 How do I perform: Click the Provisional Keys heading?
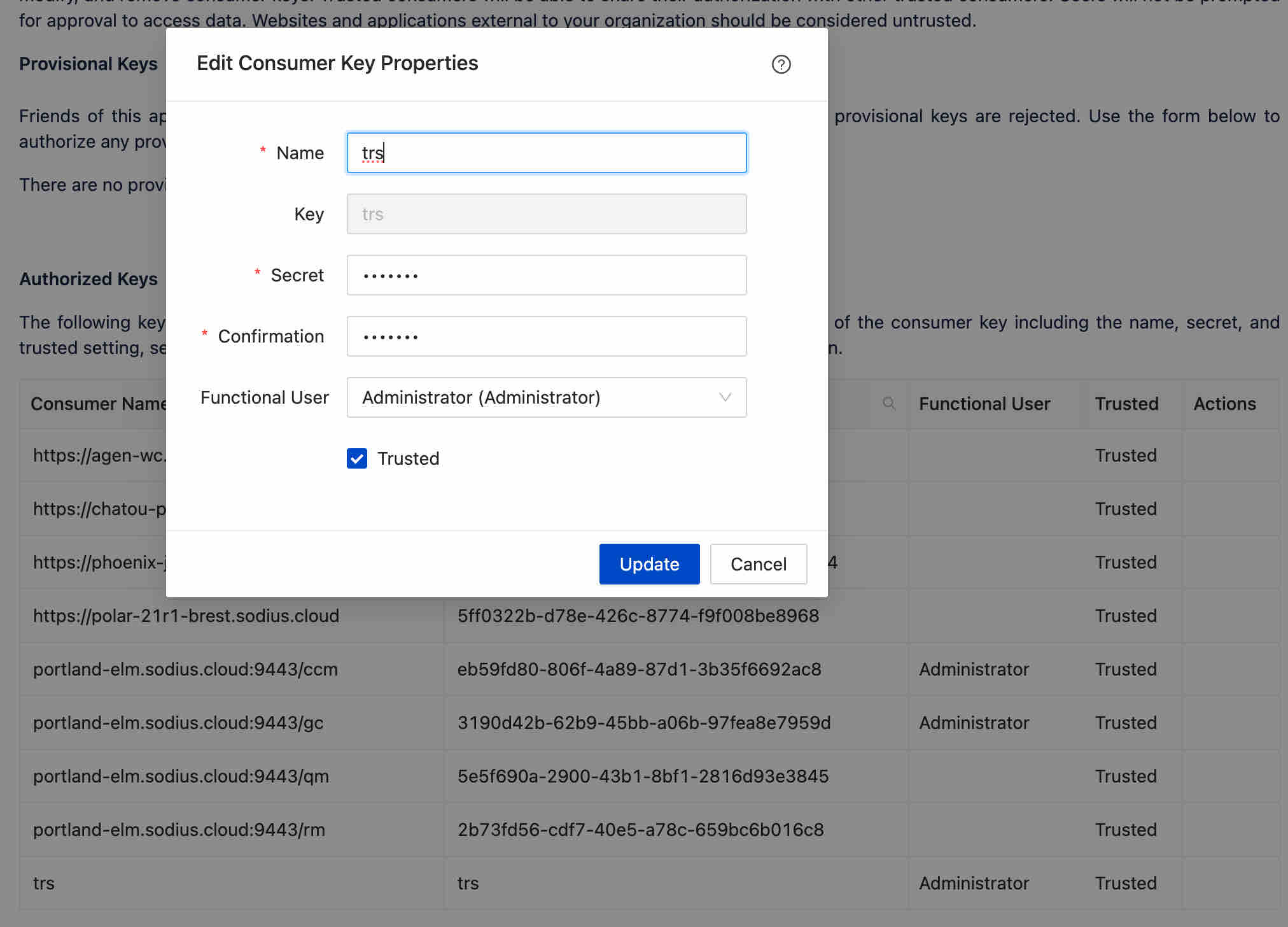point(88,64)
